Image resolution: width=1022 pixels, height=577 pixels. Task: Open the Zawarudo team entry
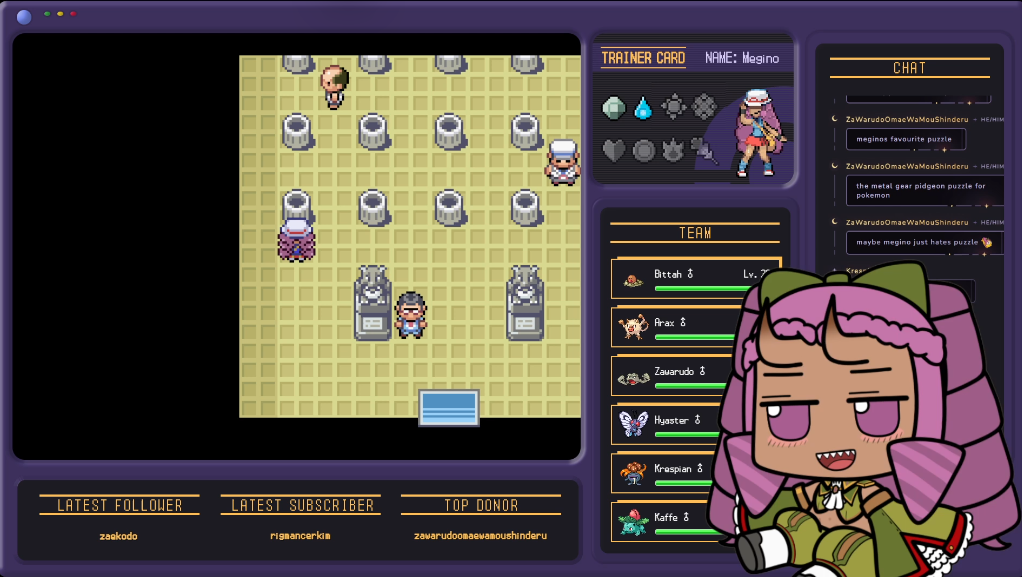671,376
